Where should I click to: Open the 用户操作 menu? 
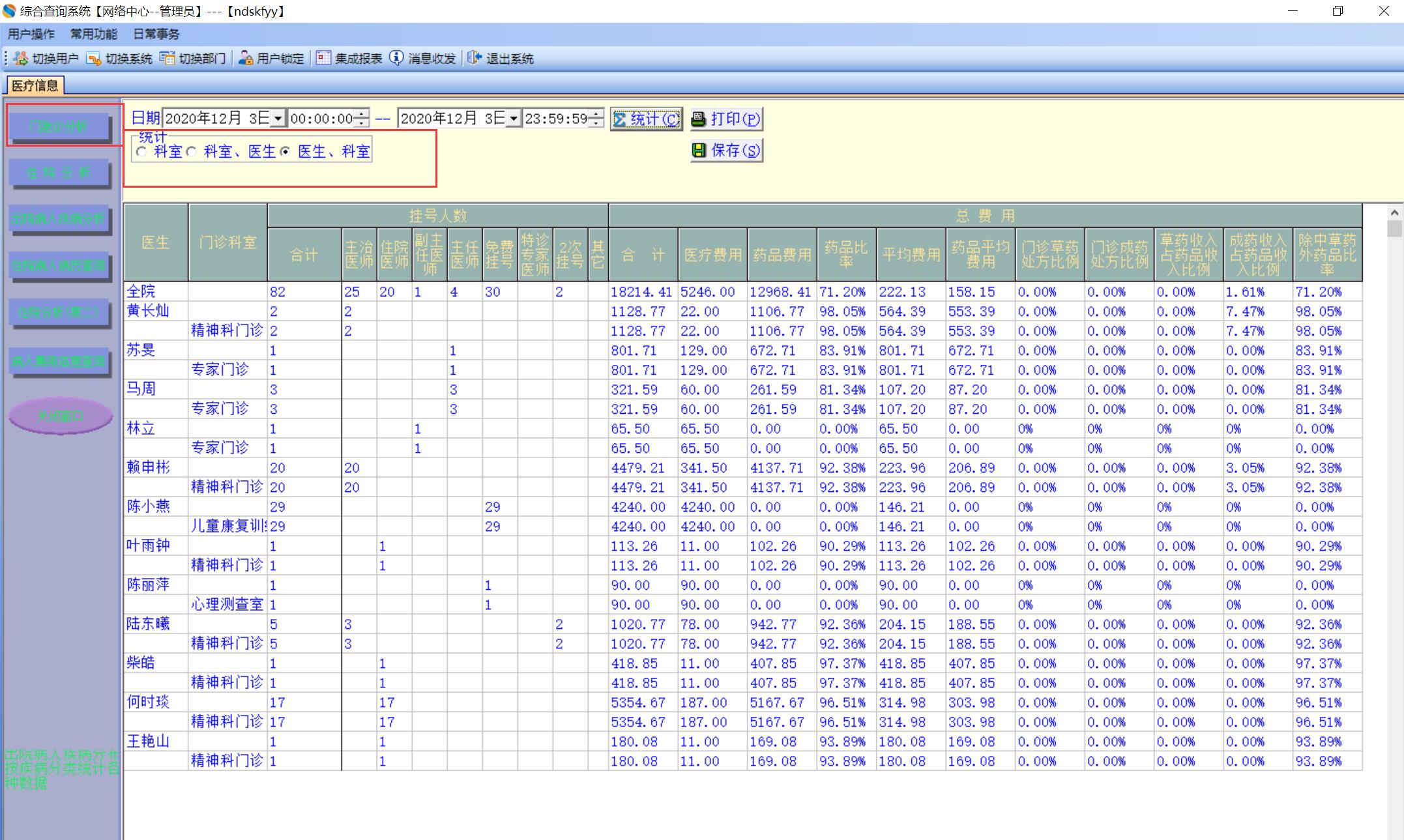(x=31, y=35)
